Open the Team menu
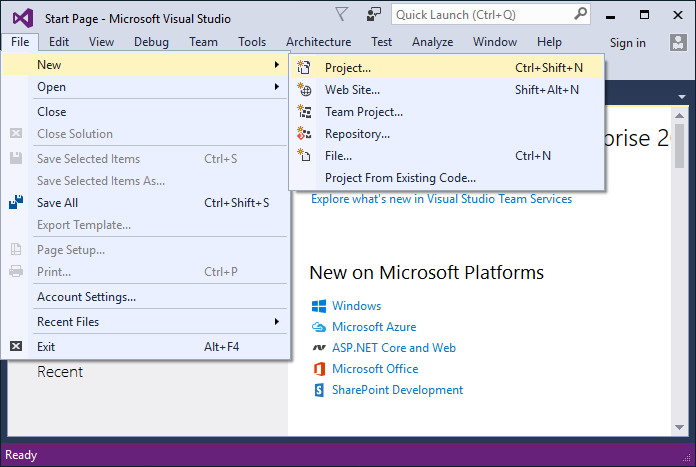The image size is (696, 467). [x=203, y=42]
